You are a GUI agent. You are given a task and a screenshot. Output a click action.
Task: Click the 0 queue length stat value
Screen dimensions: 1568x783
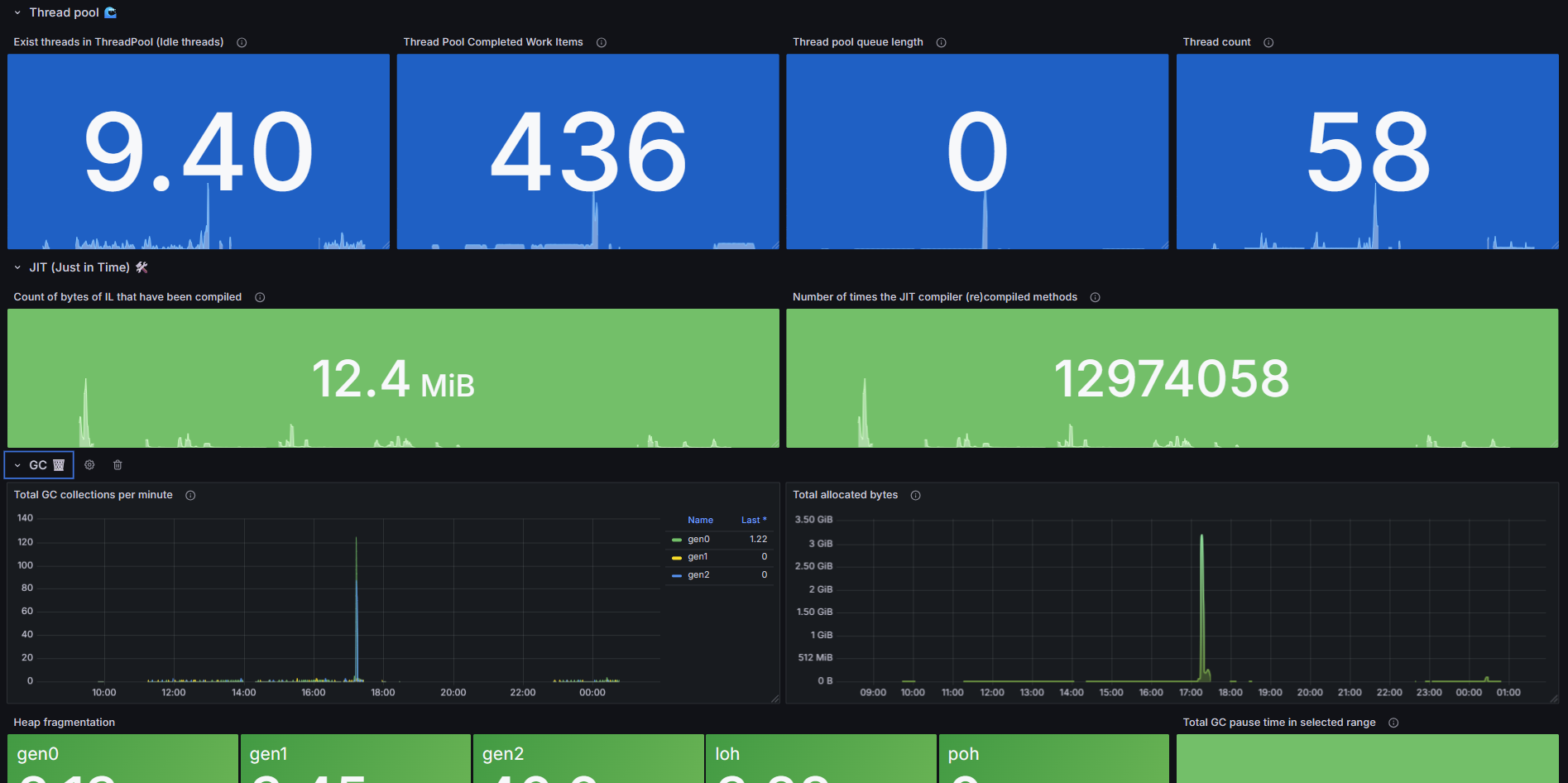point(977,152)
